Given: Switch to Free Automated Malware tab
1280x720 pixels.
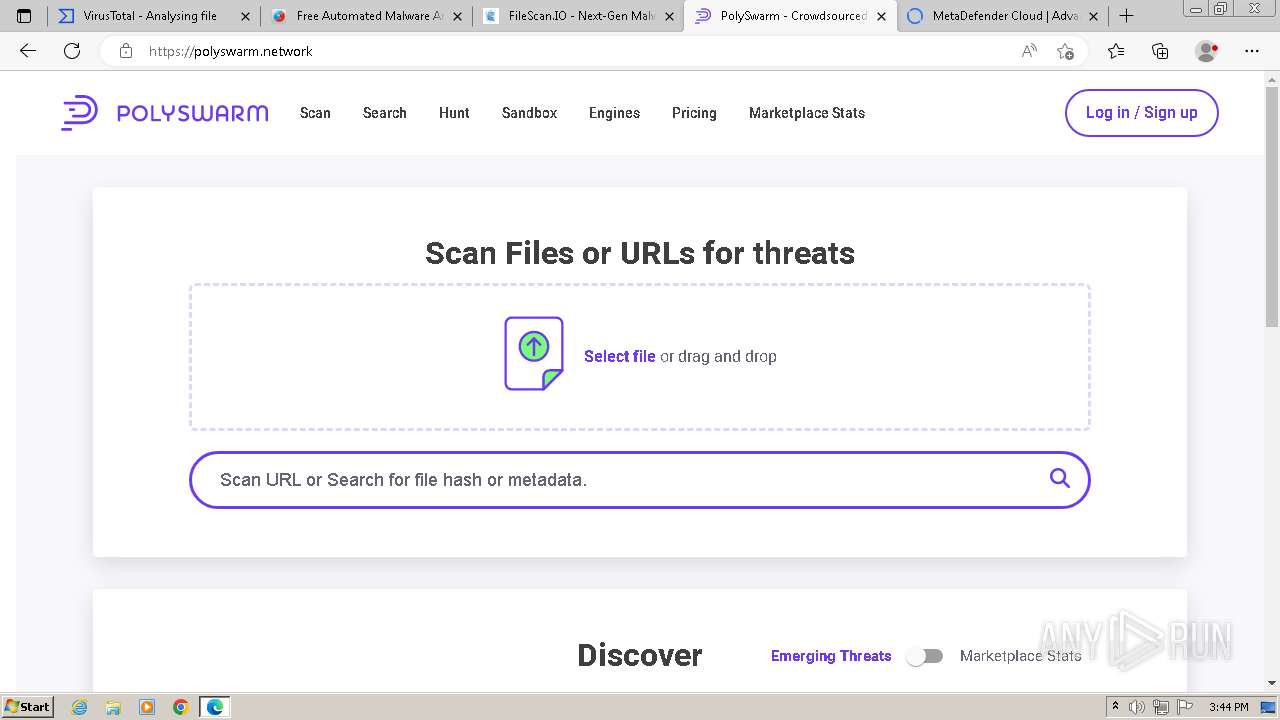Looking at the screenshot, I should tap(365, 16).
